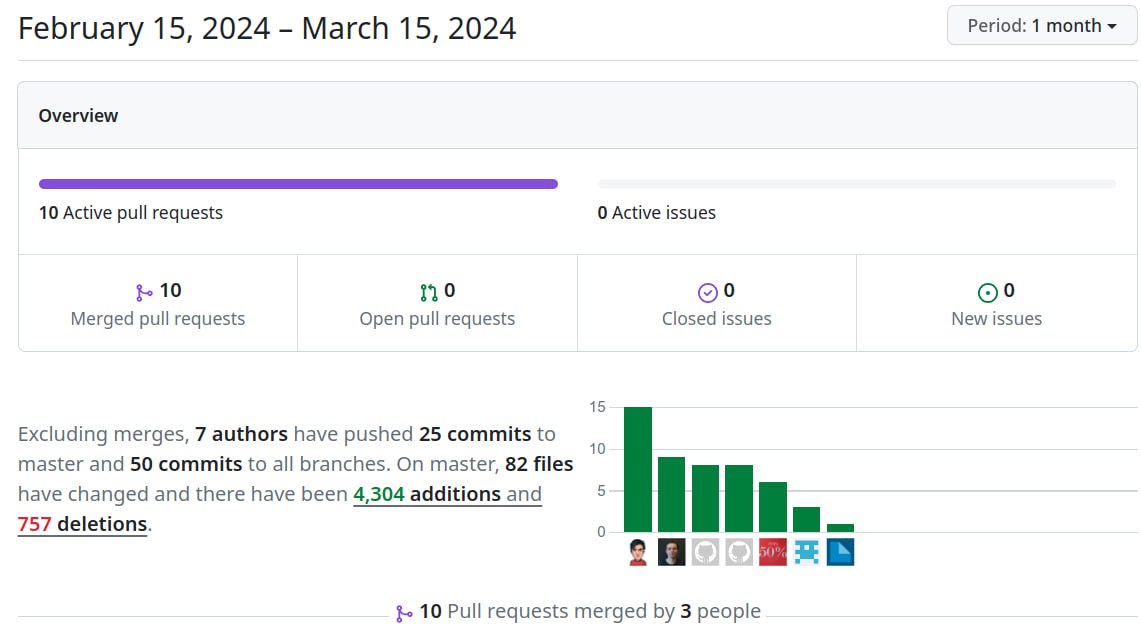
Task: Open the 0 Open pull requests tab
Action: click(437, 304)
